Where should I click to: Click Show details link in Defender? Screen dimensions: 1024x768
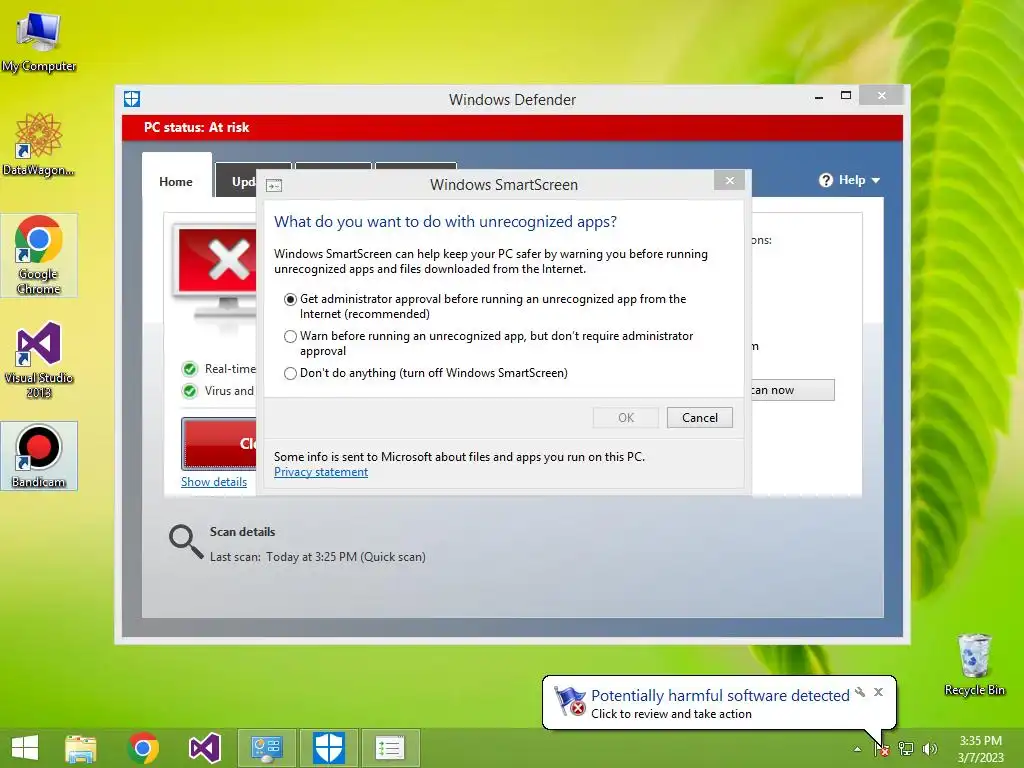coord(214,482)
